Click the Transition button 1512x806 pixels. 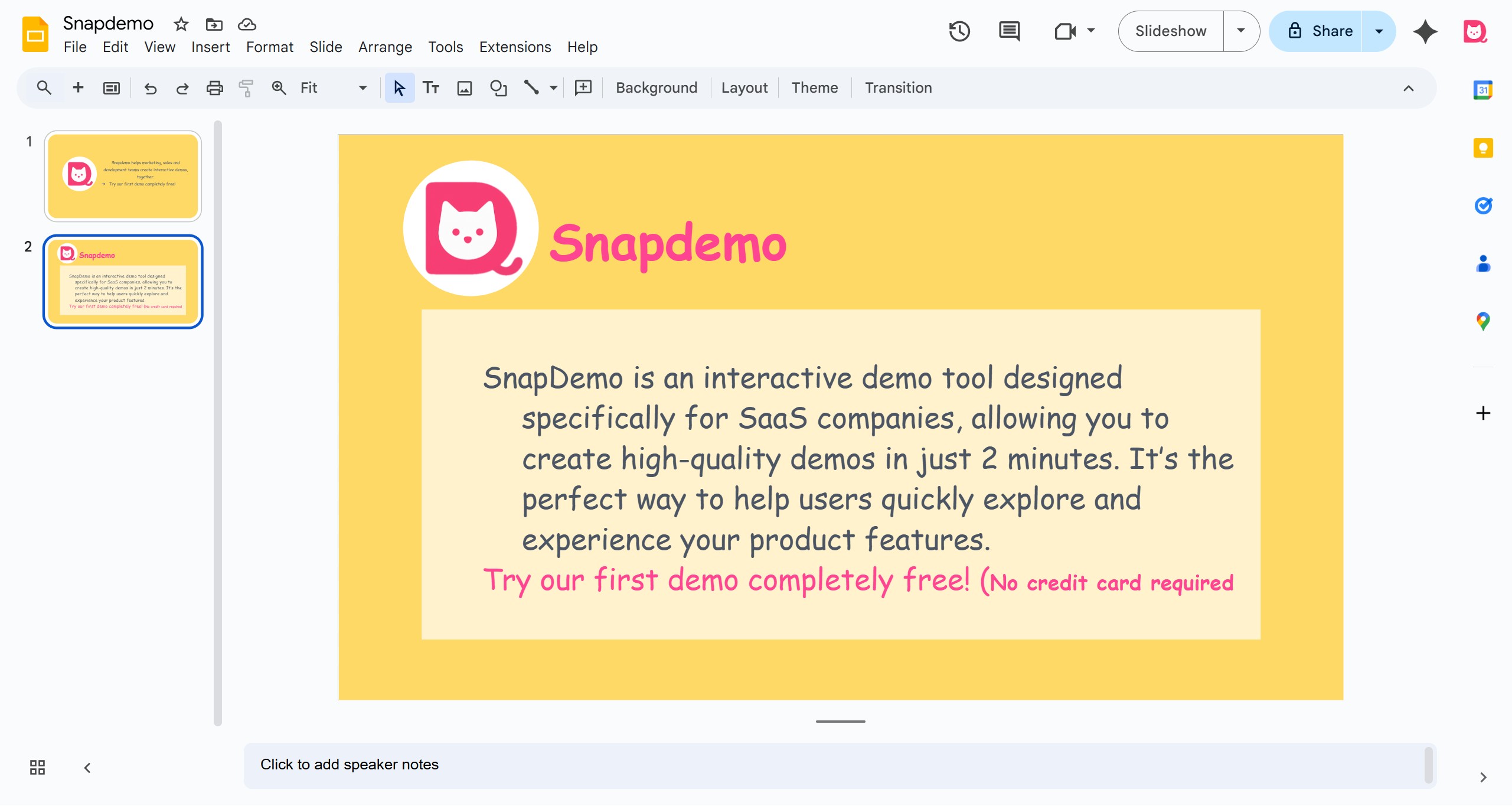click(x=899, y=88)
